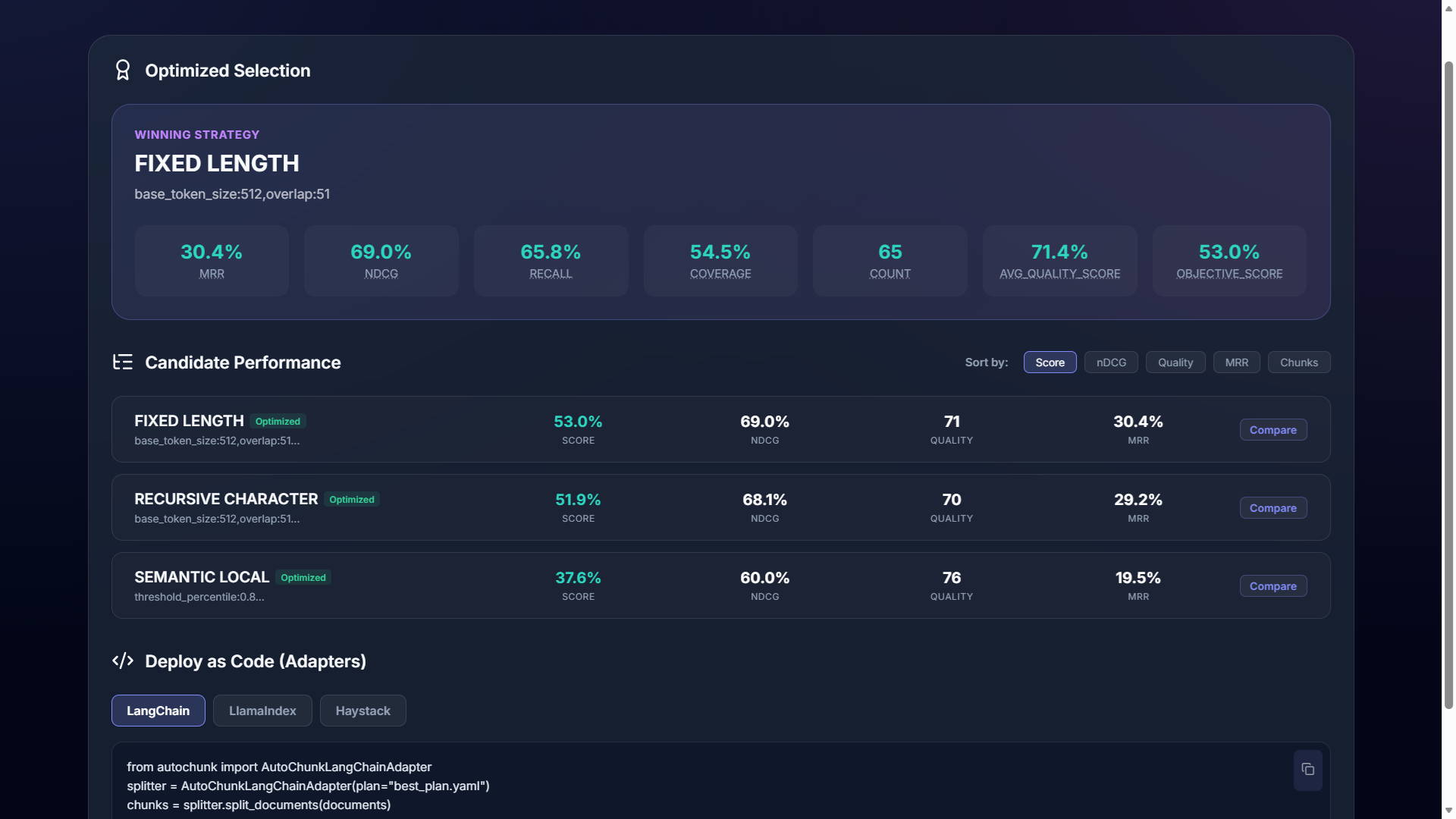Click the list icon beside Candidate Performance
Image resolution: width=1456 pixels, height=819 pixels.
click(x=123, y=362)
